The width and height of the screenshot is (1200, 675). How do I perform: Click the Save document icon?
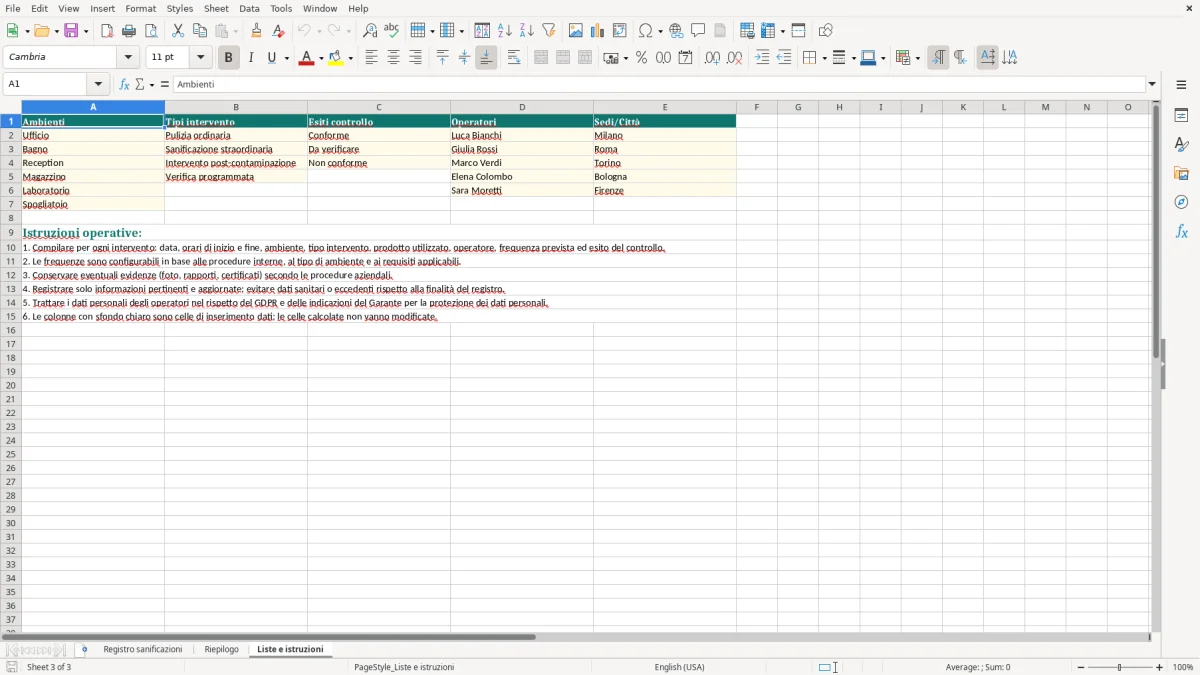71,31
